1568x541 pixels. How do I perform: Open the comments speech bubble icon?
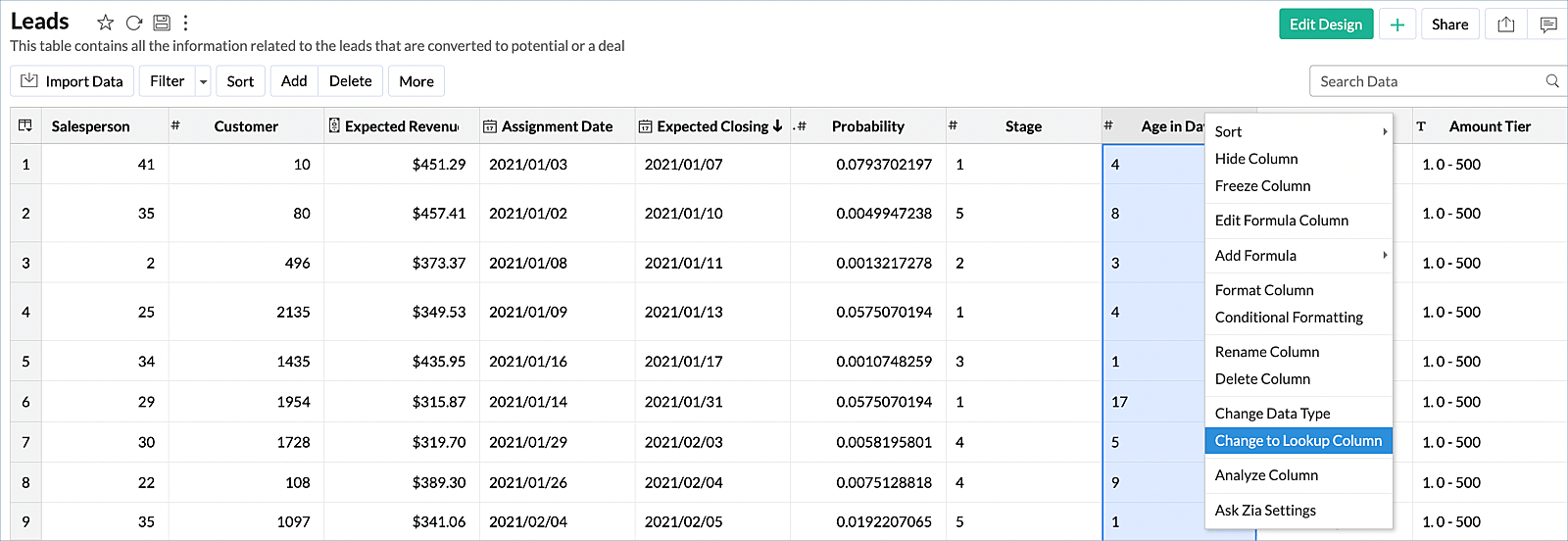(x=1548, y=25)
